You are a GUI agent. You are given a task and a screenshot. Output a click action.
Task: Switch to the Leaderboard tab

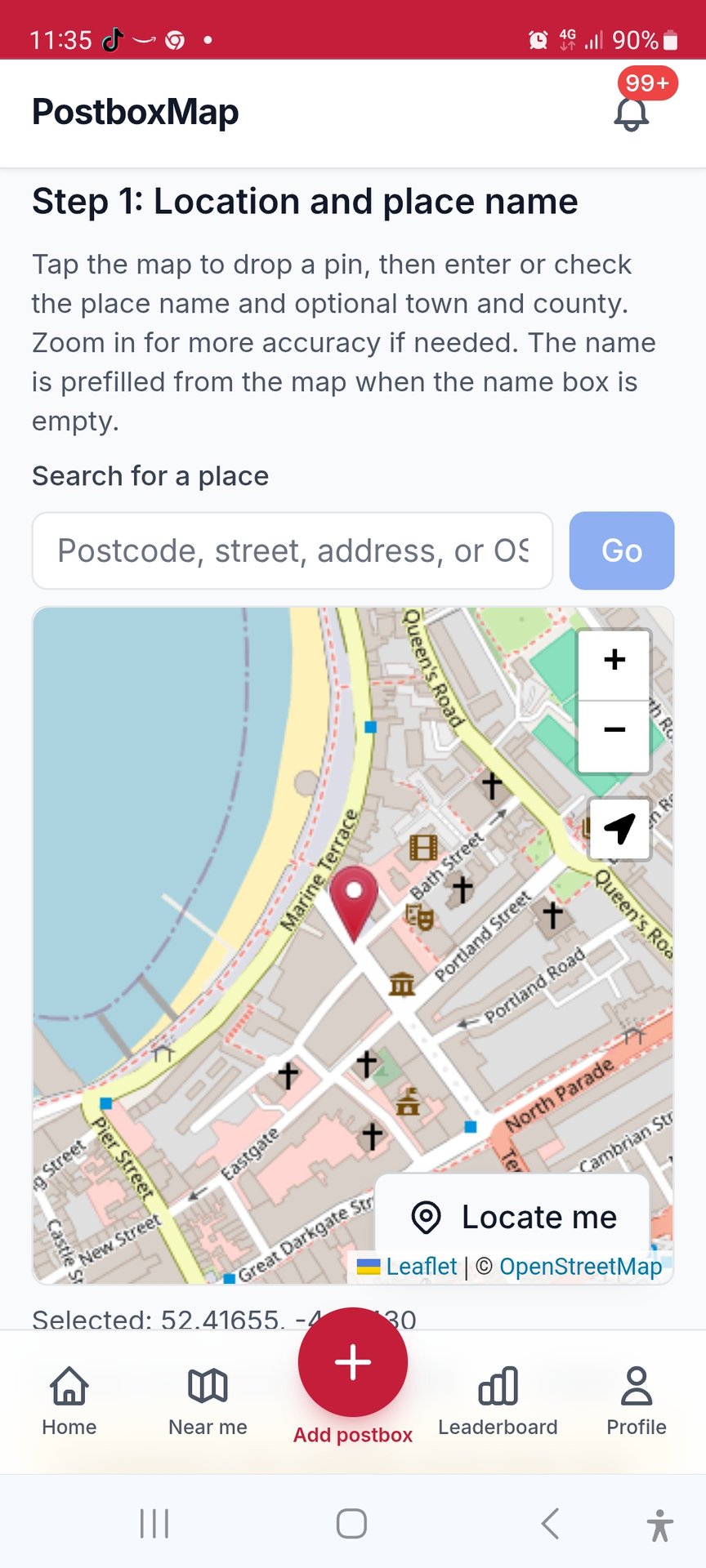coord(498,1401)
